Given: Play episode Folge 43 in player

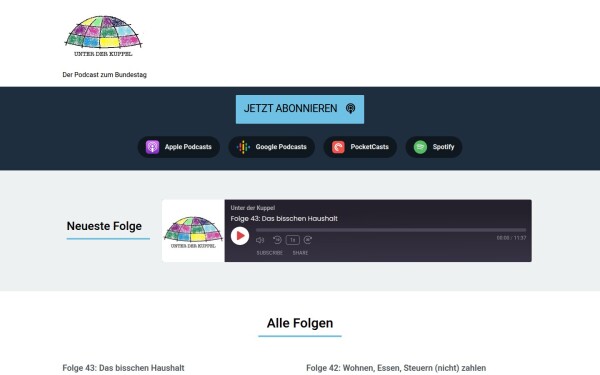Looking at the screenshot, I should point(240,236).
